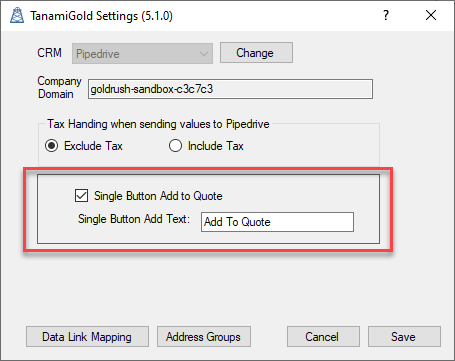The width and height of the screenshot is (455, 361).
Task: Open the Address Groups settings
Action: [204, 337]
